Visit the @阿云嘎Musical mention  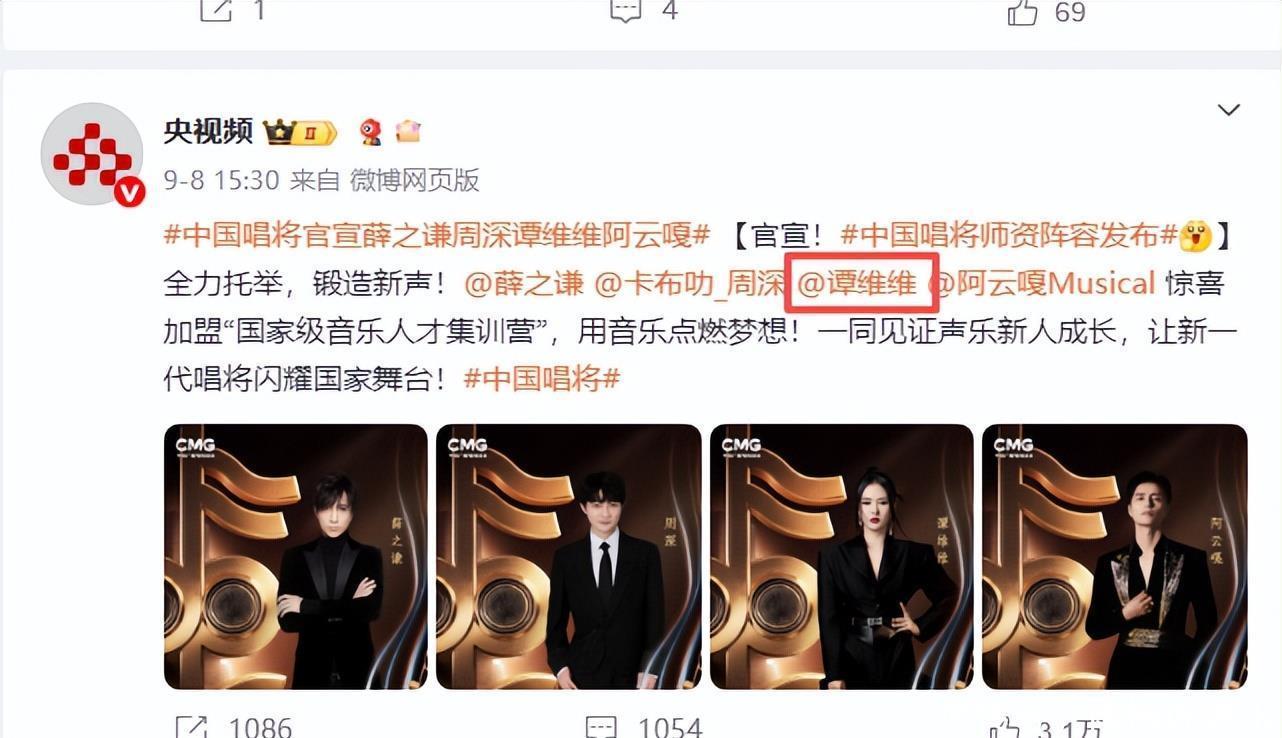click(1043, 284)
